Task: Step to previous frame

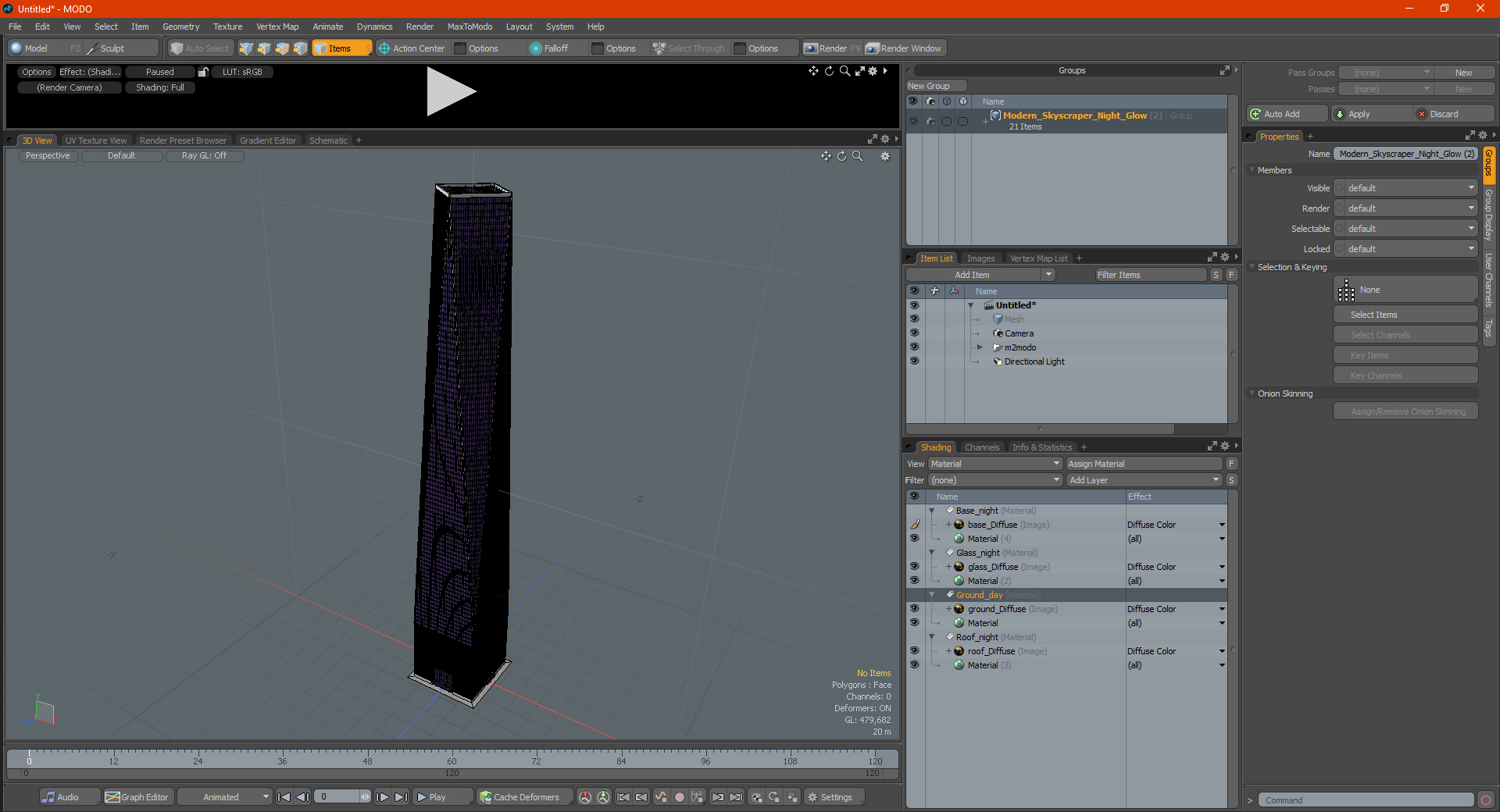Action: (302, 797)
